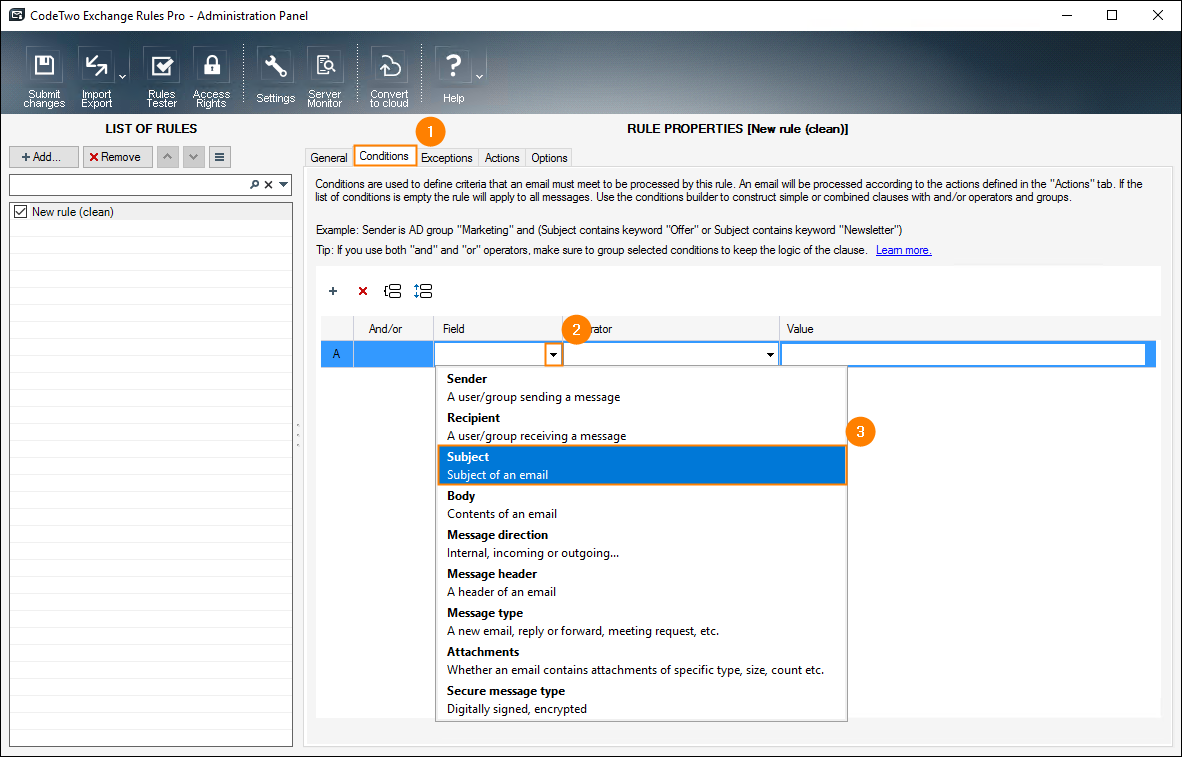The height and width of the screenshot is (757, 1182).
Task: Switch to the General tab
Action: 329,158
